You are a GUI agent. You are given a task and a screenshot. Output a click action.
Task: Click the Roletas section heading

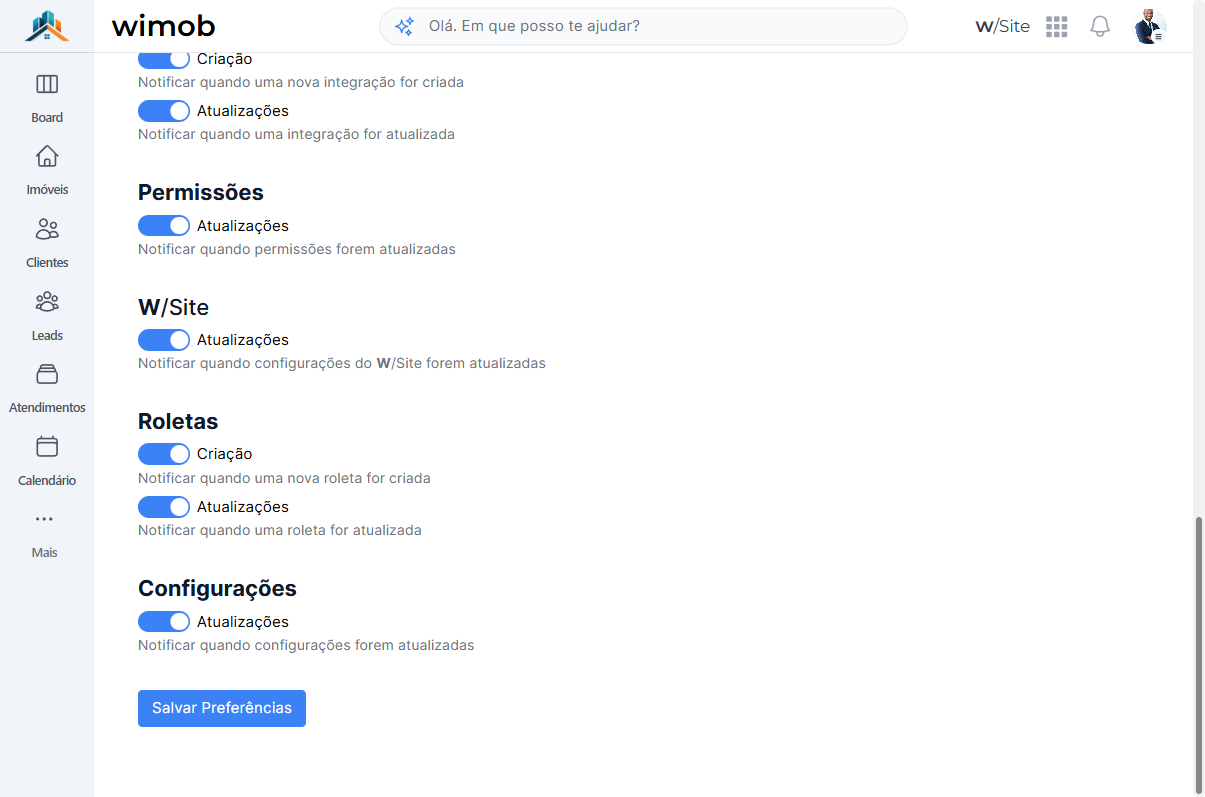pyautogui.click(x=178, y=421)
